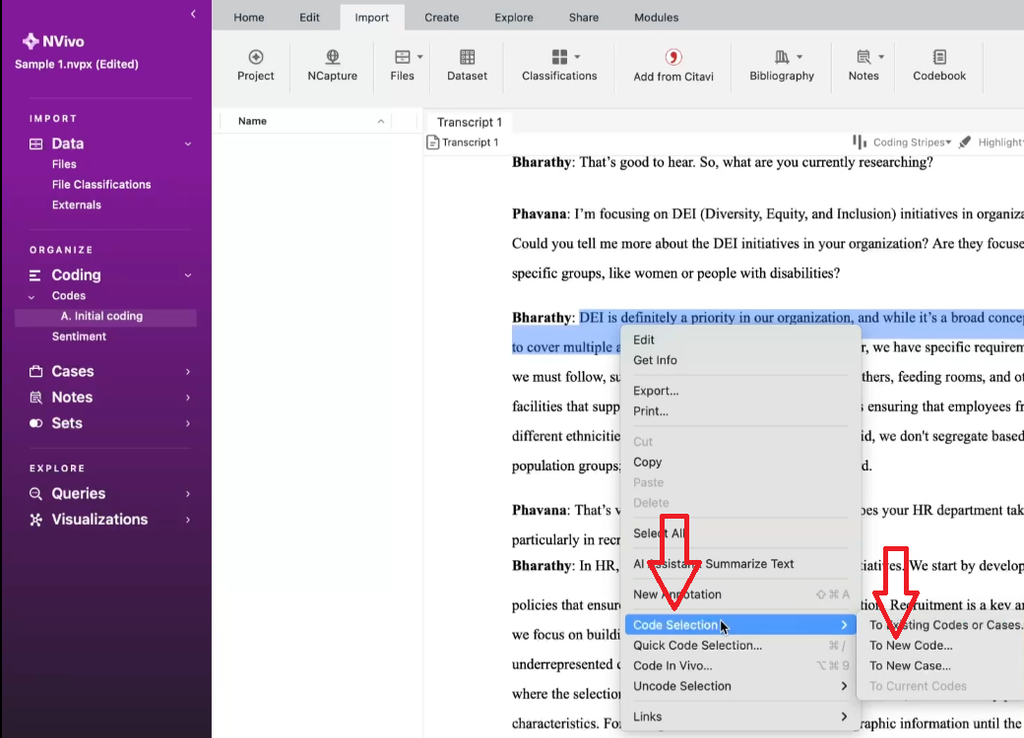Screen dimensions: 1024x738
Task: Open the Notes ribbon dropdown arrow
Action: (882, 57)
